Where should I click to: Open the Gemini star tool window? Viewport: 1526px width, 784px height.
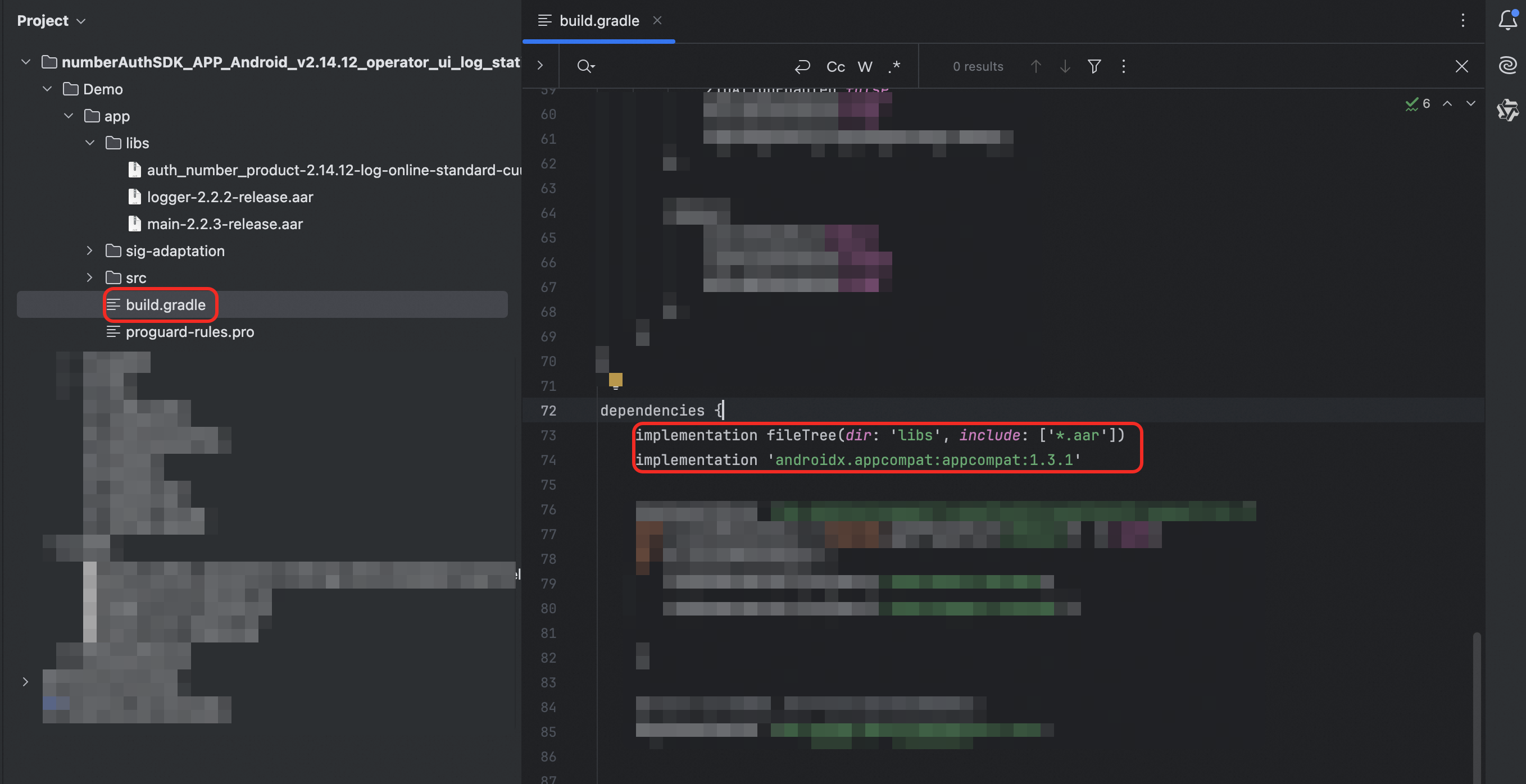[1507, 110]
